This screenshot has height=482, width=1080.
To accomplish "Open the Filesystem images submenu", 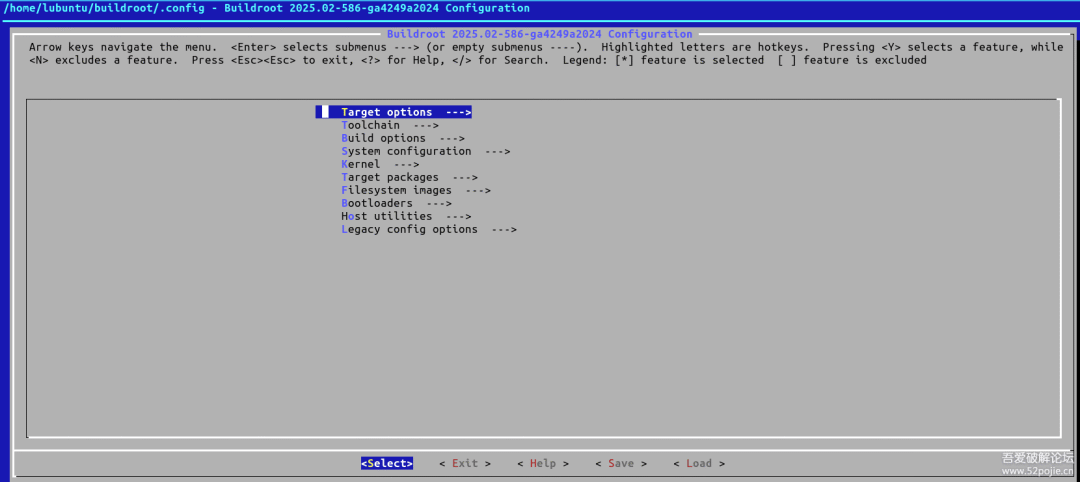I will click(416, 191).
